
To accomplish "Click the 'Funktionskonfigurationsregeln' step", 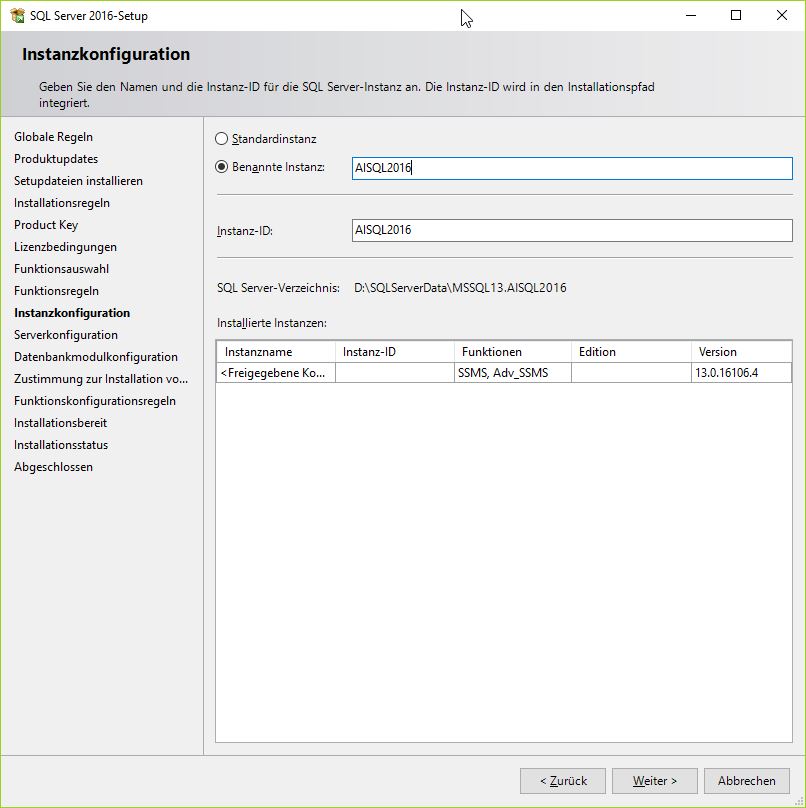I will coord(95,401).
